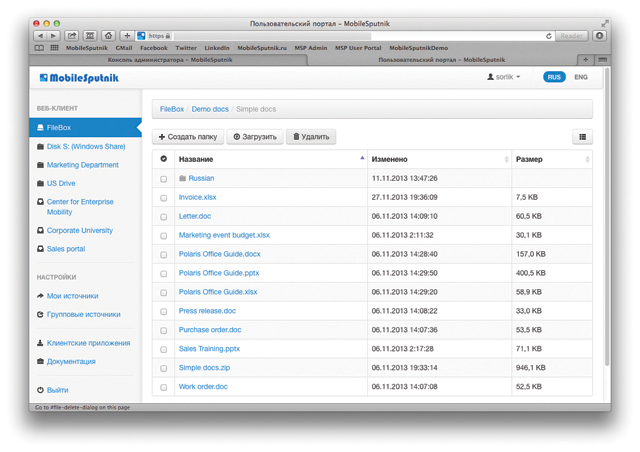This screenshot has height=452, width=640.
Task: Check the box for Letter.doc
Action: [163, 217]
